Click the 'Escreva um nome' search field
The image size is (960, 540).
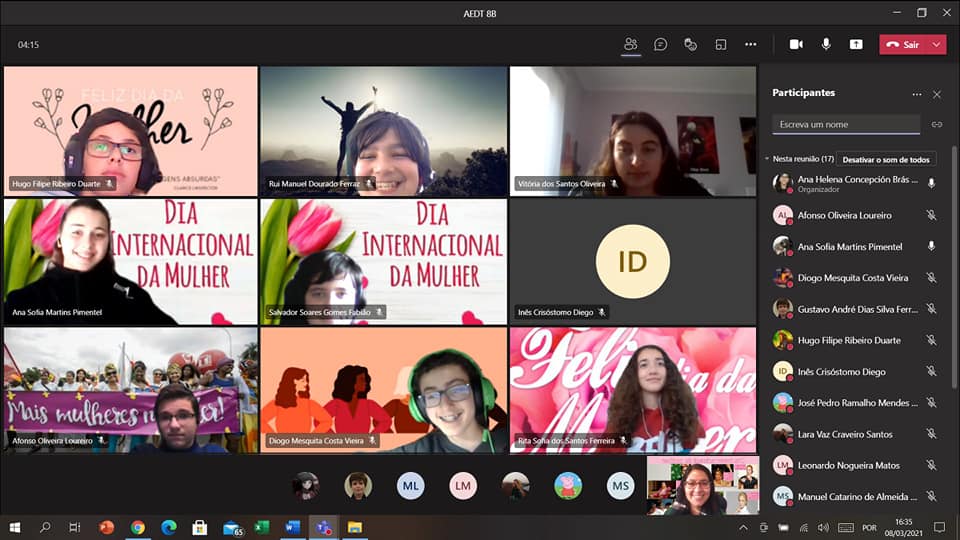845,125
